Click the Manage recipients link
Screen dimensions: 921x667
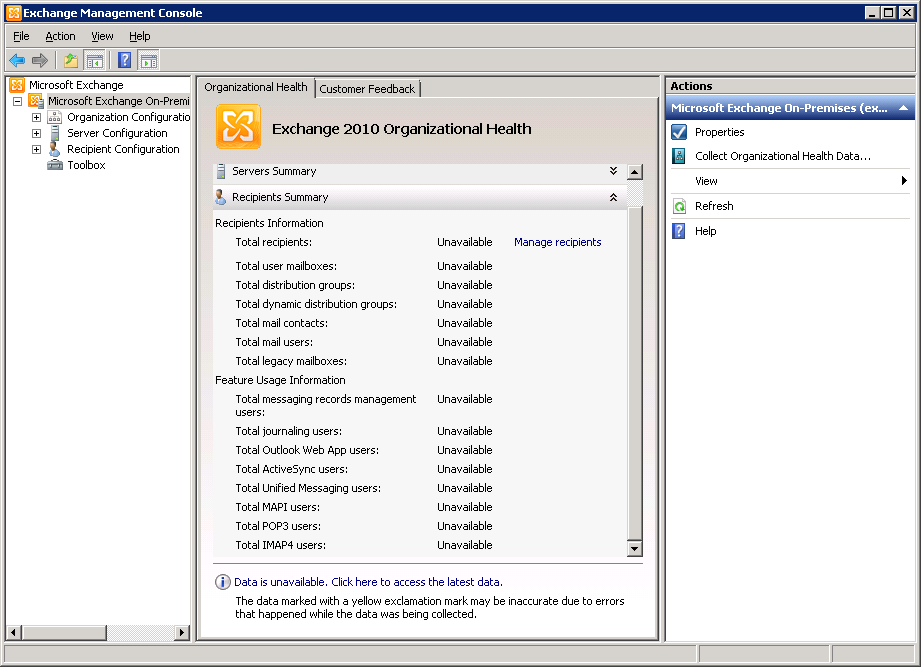pos(557,242)
